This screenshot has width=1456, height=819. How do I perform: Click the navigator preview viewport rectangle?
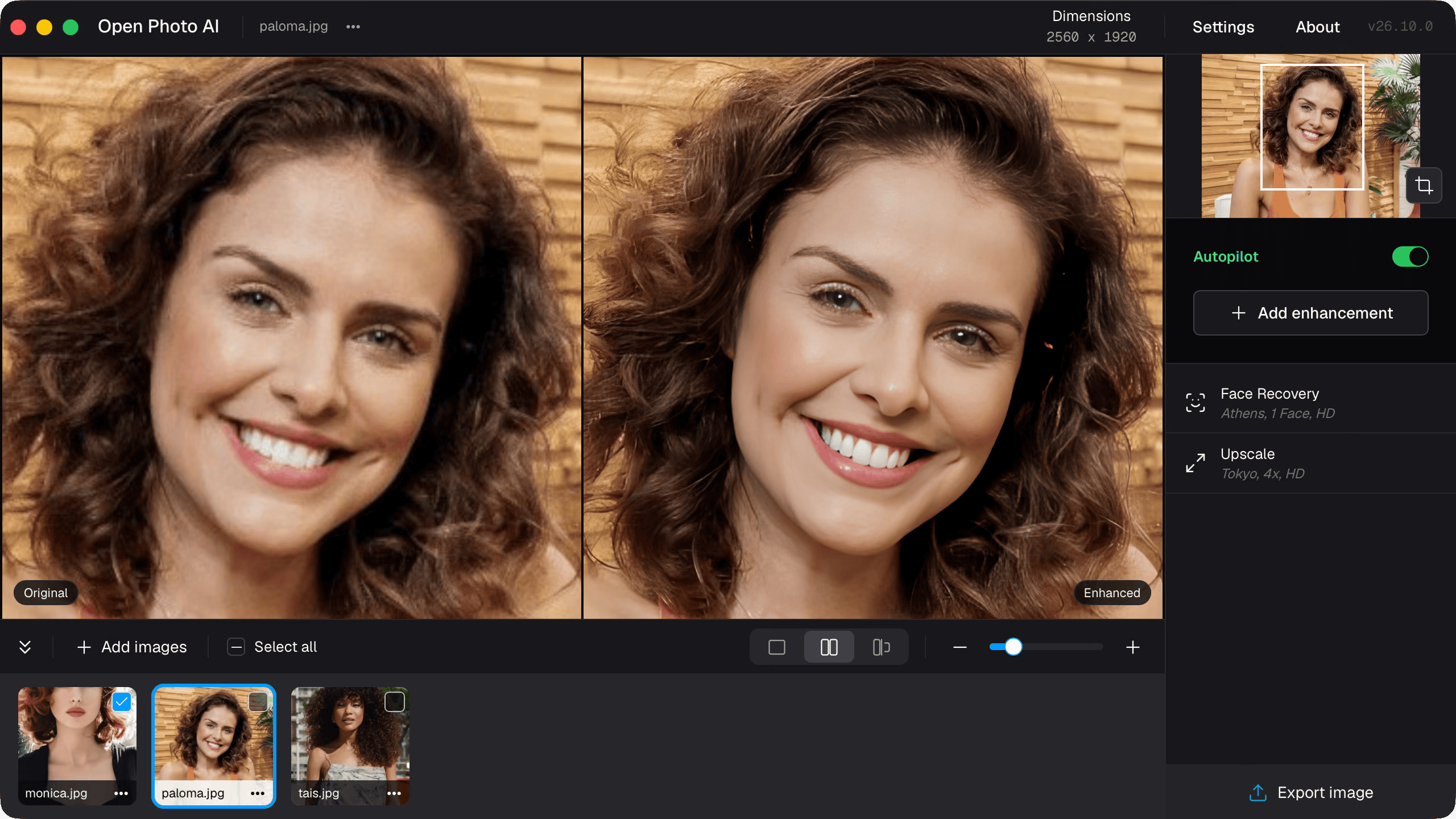pyautogui.click(x=1312, y=127)
